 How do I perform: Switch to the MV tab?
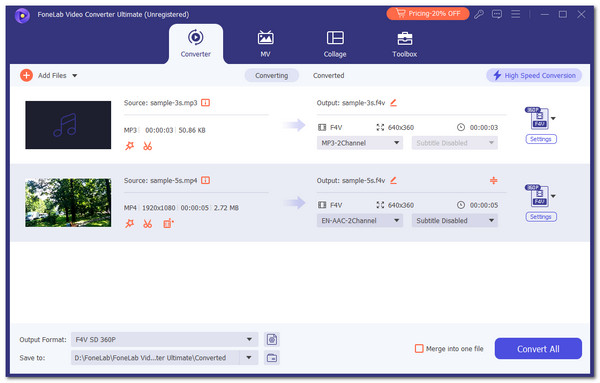265,44
